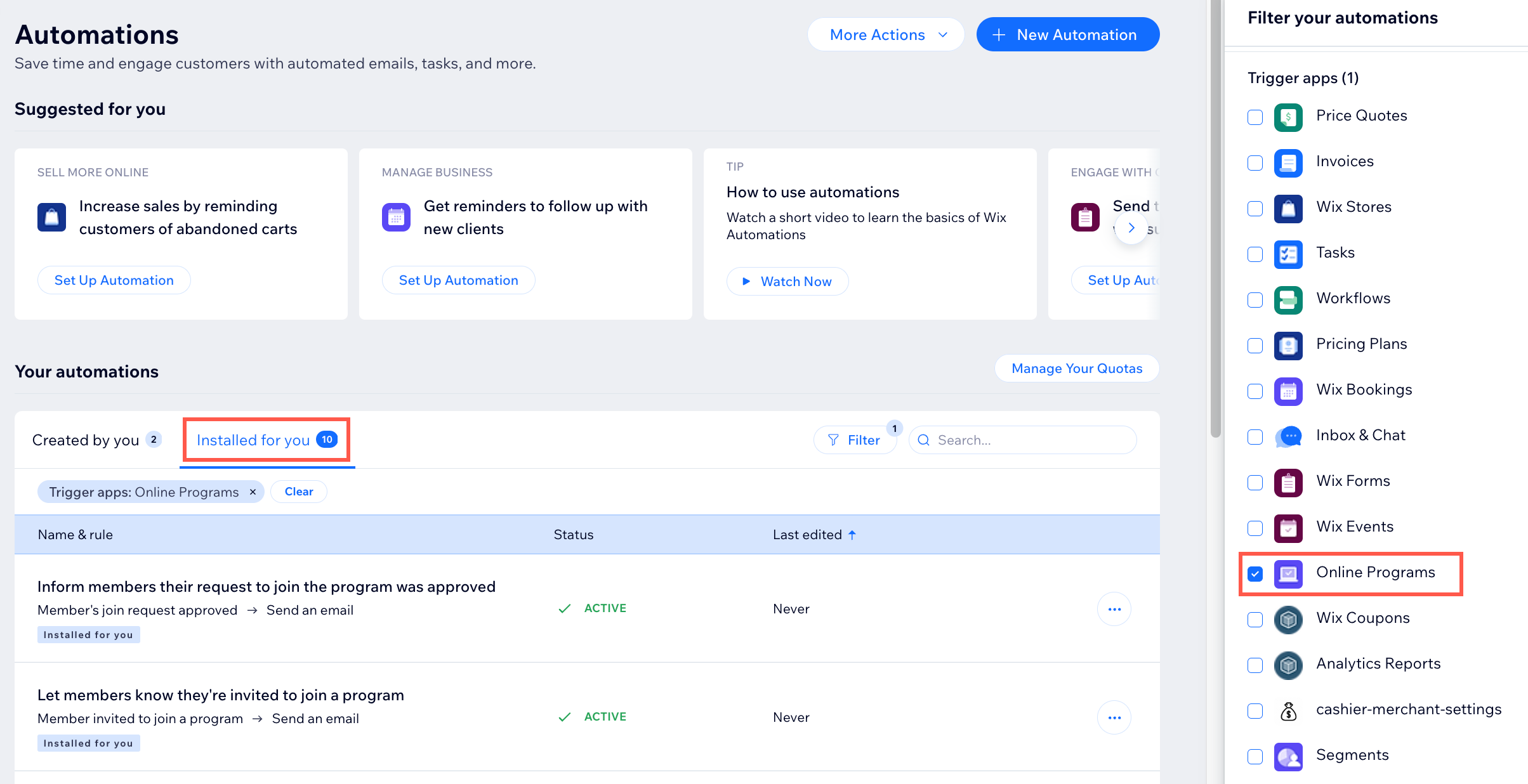1528x784 pixels.
Task: Switch to Installed for you tab
Action: pos(267,440)
